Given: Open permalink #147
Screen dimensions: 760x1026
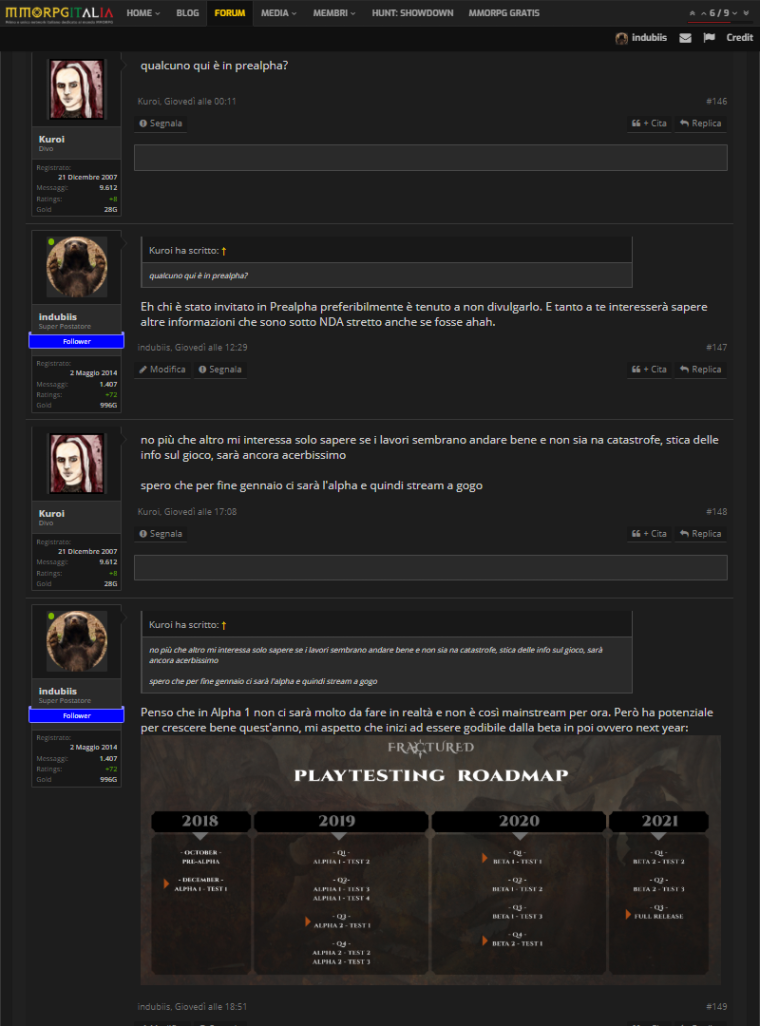Looking at the screenshot, I should [x=716, y=347].
